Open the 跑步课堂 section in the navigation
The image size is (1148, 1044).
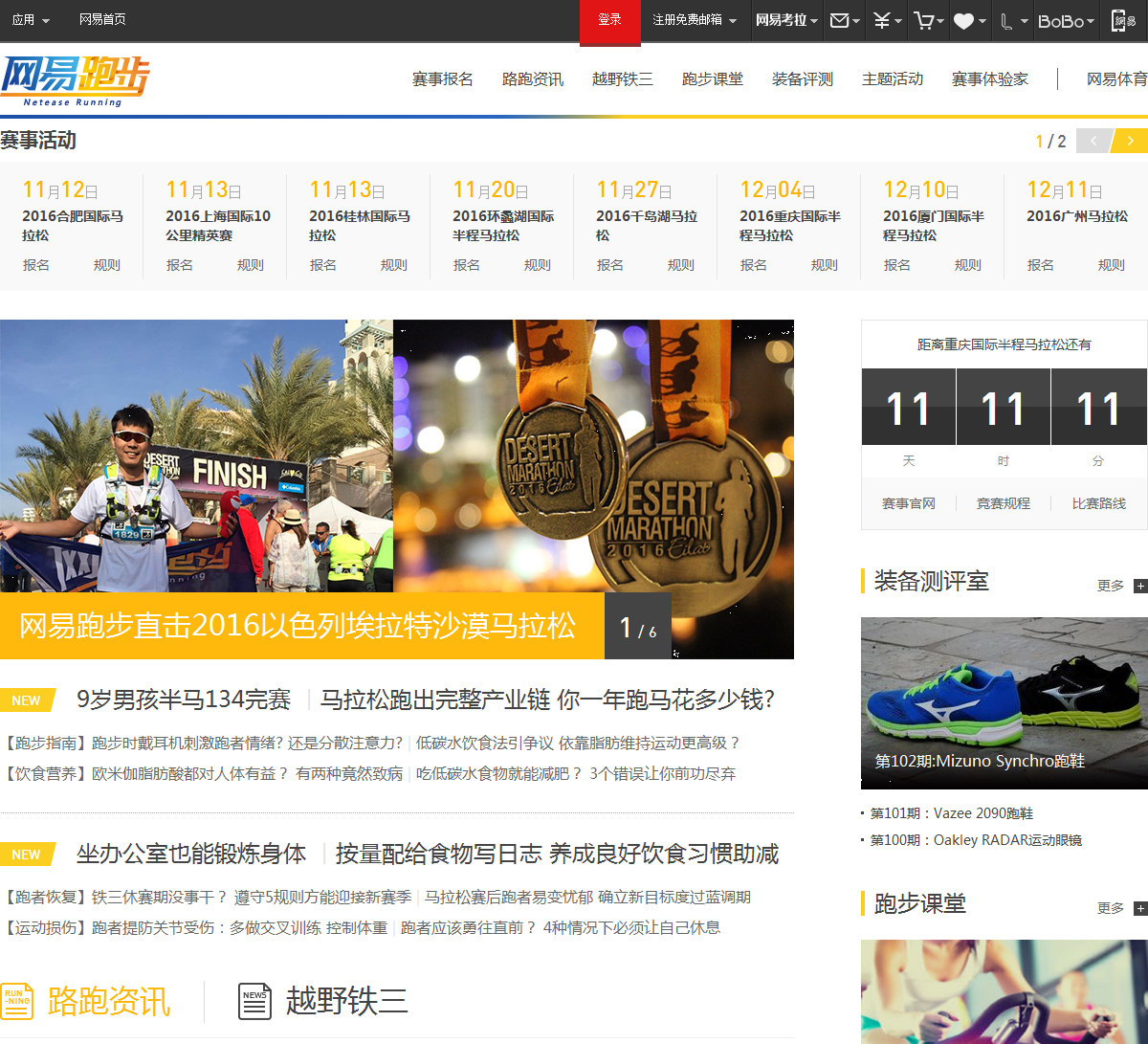tap(713, 79)
